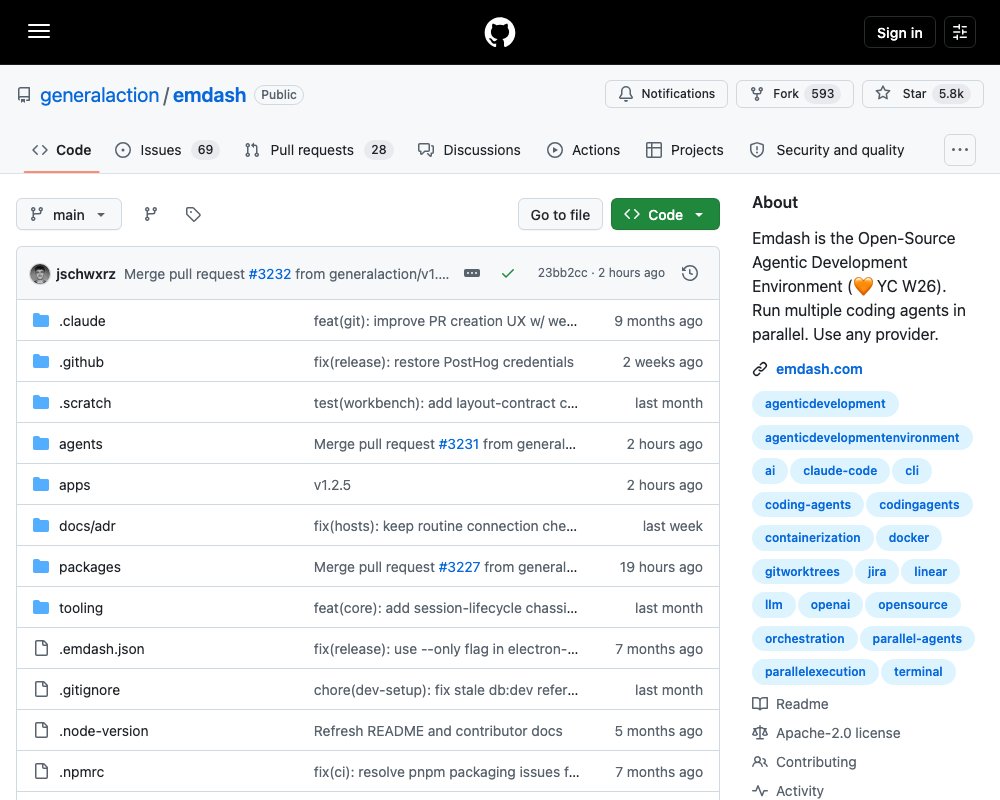The width and height of the screenshot is (1000, 800).
Task: Open pull request #3231 link
Action: (x=459, y=443)
